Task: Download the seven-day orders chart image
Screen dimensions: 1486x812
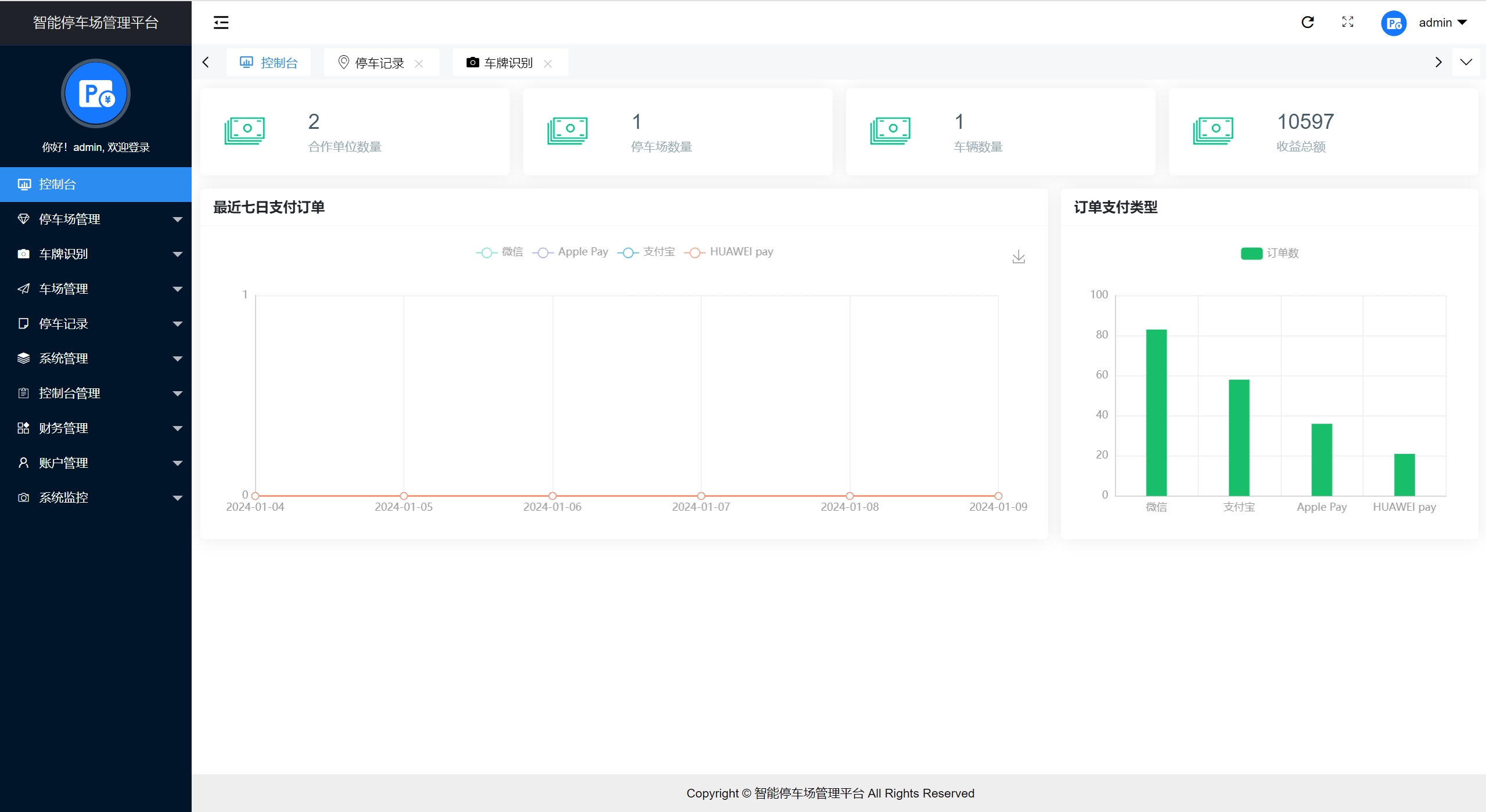Action: (1019, 257)
